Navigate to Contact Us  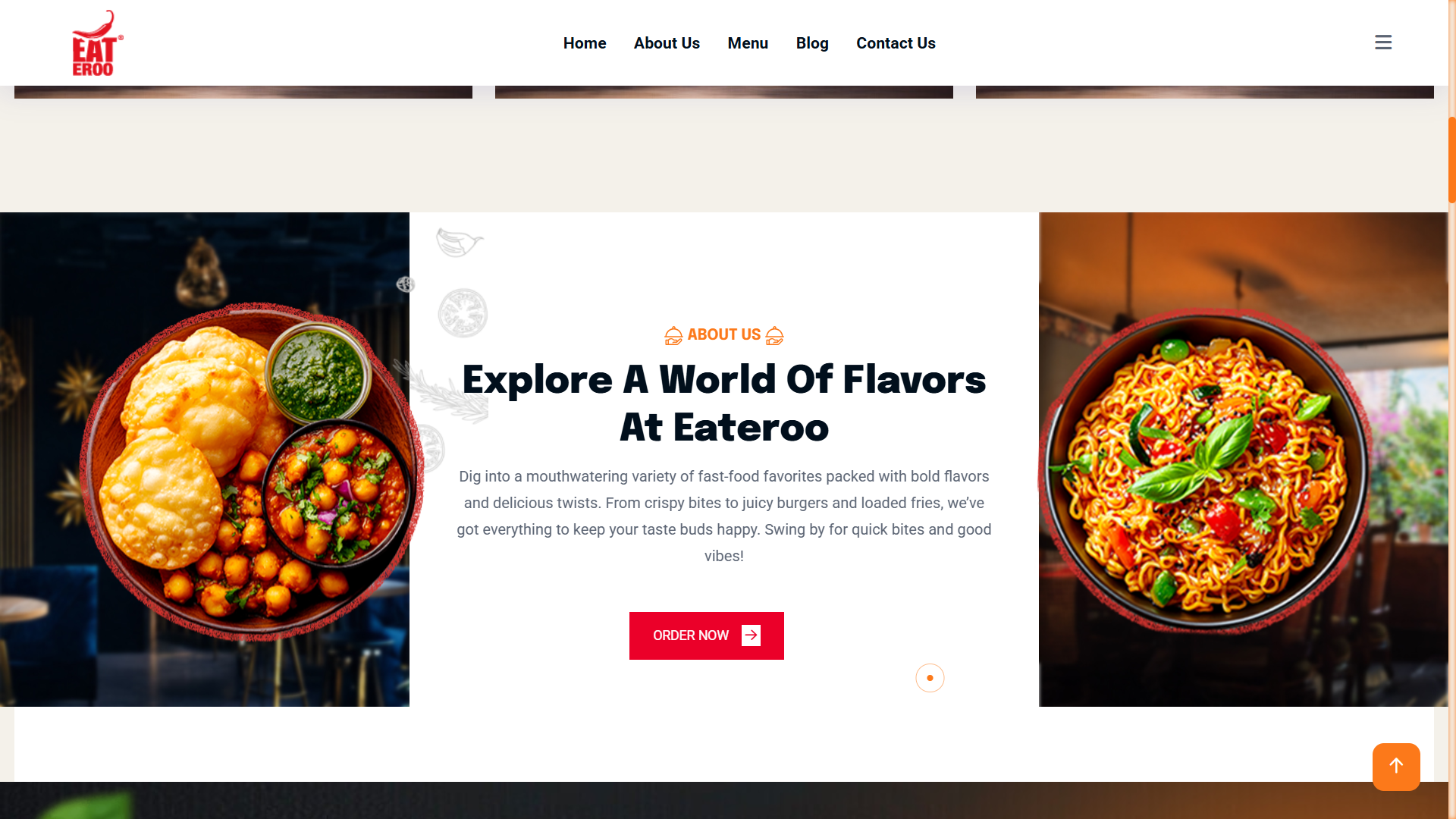pos(896,43)
